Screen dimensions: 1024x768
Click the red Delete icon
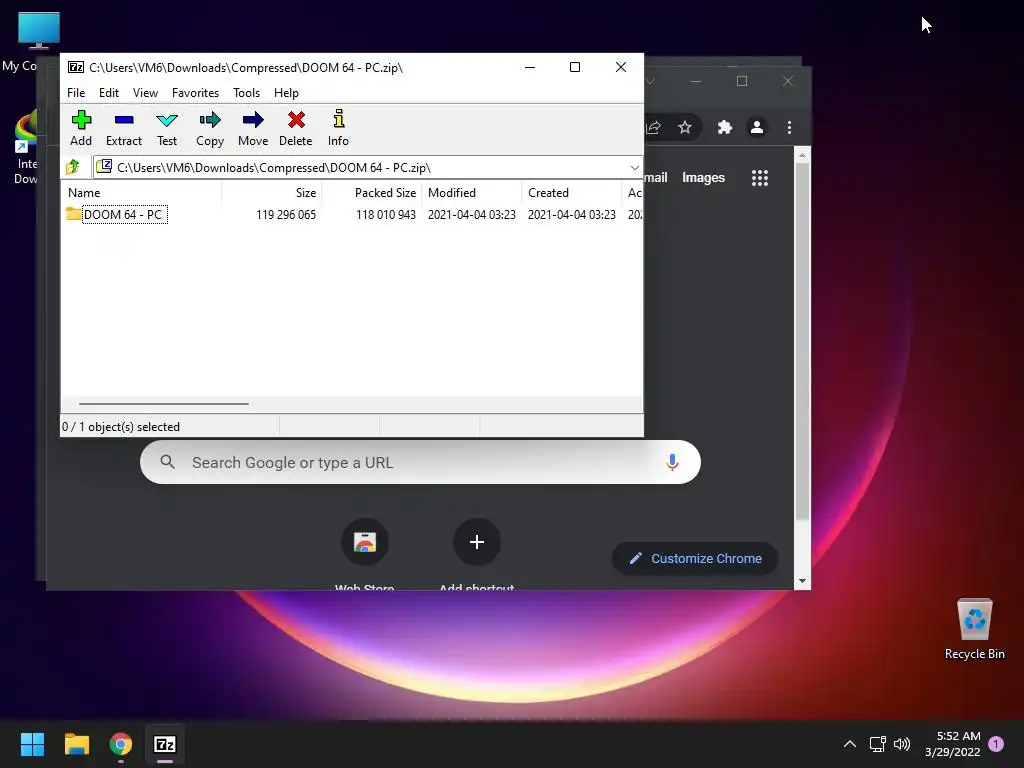pyautogui.click(x=295, y=128)
